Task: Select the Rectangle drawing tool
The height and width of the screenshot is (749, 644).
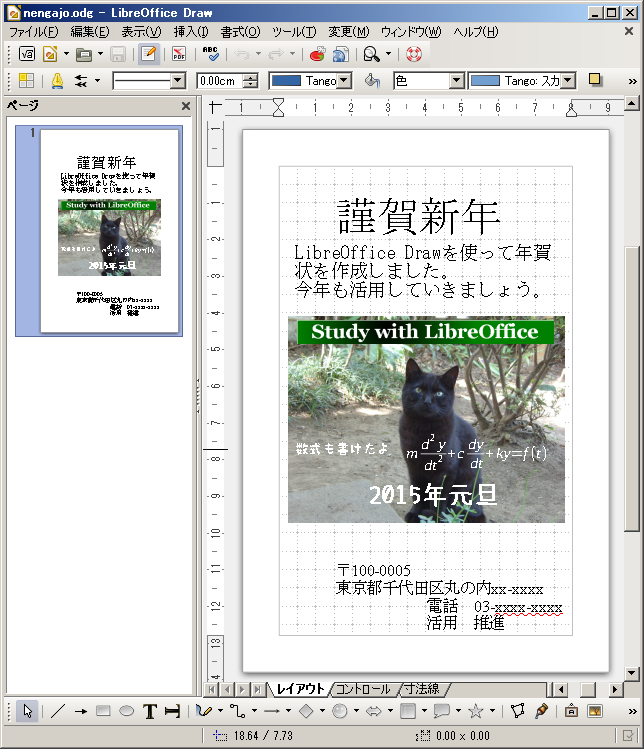Action: pos(103,711)
